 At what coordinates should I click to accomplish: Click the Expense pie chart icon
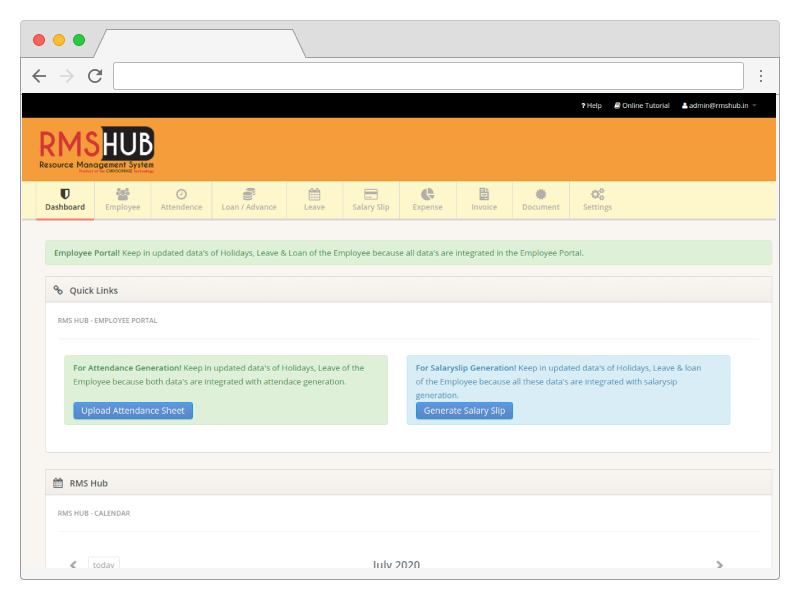pyautogui.click(x=428, y=194)
